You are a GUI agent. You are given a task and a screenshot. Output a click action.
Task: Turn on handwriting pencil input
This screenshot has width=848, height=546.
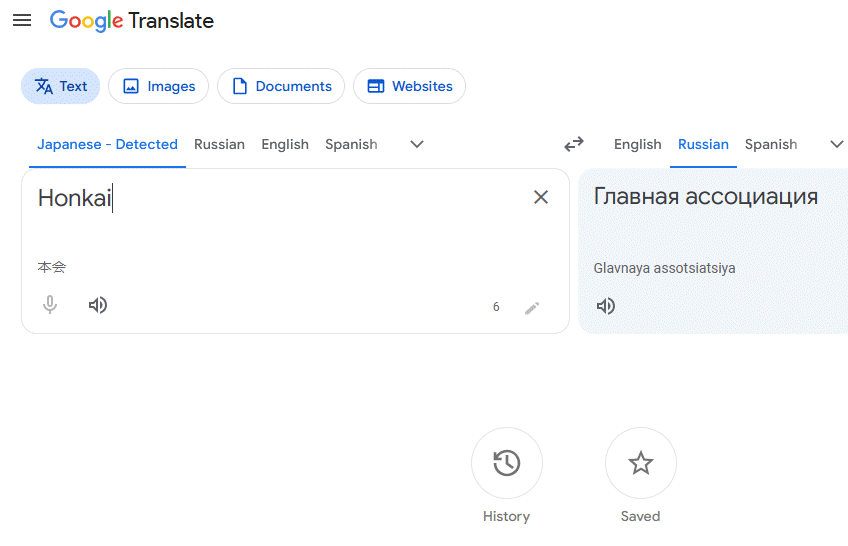[532, 307]
